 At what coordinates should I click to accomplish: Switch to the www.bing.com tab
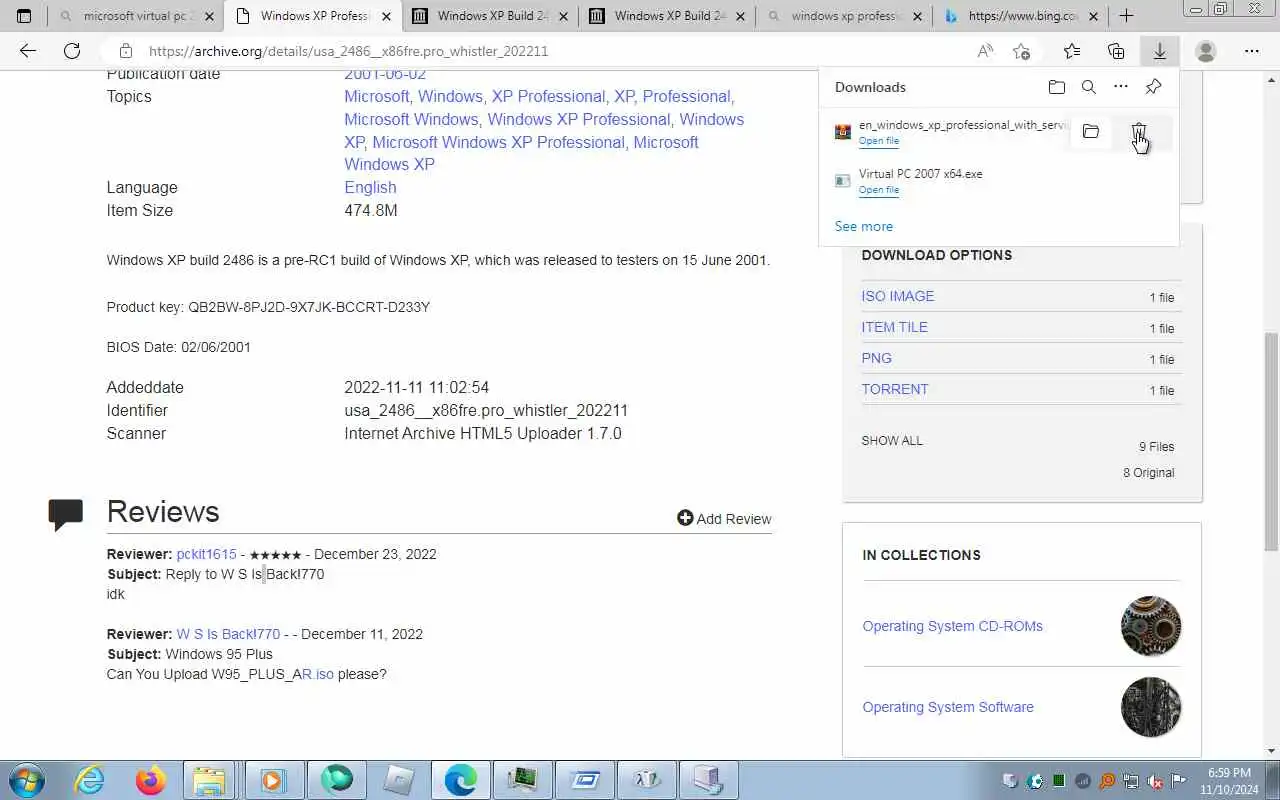coord(1020,16)
